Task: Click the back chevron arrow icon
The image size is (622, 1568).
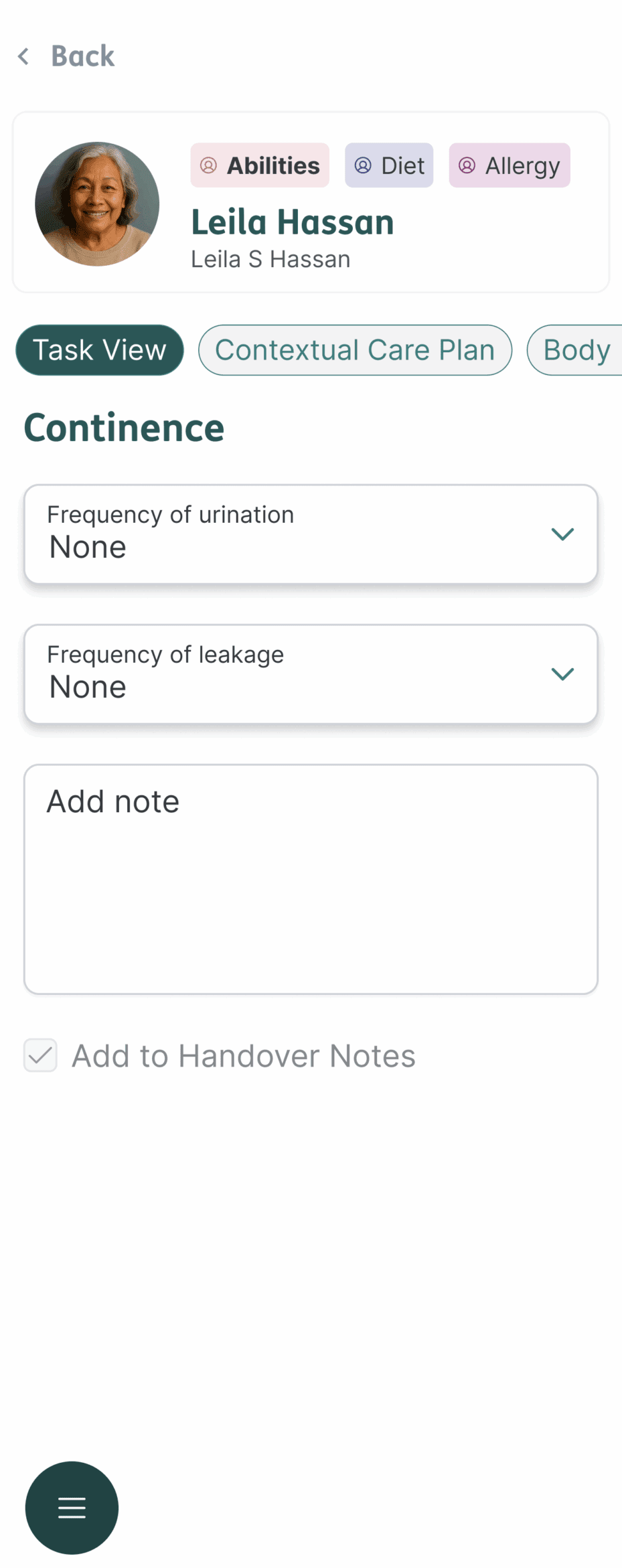Action: [x=23, y=56]
